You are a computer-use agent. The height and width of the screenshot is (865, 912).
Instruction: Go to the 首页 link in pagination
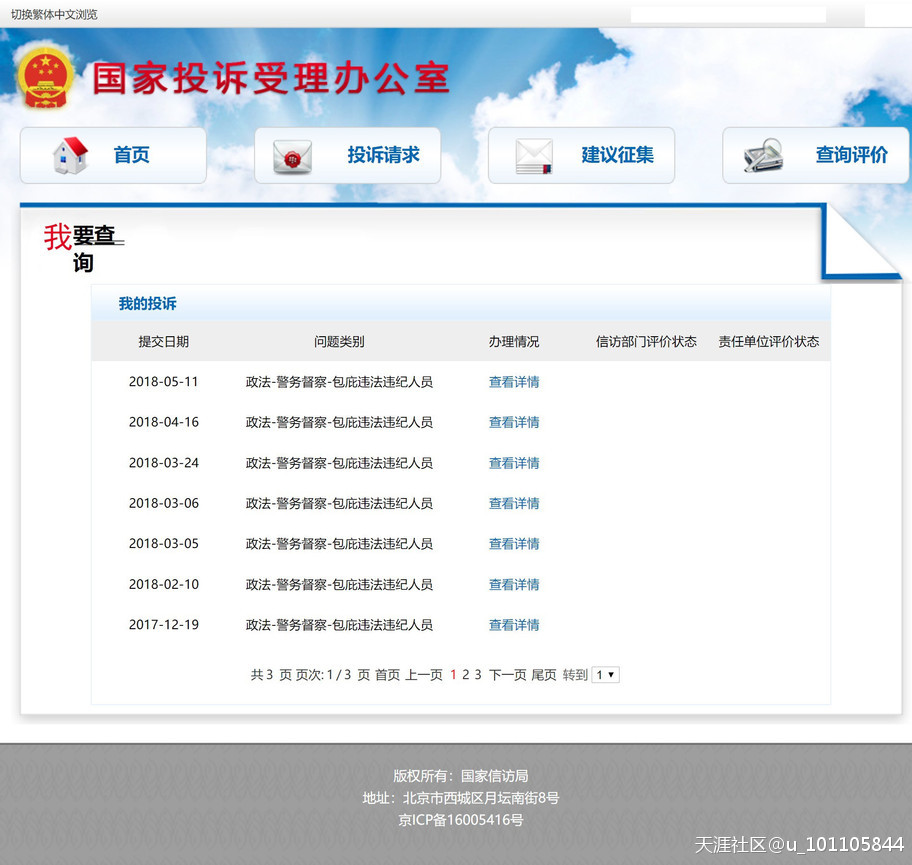point(387,674)
